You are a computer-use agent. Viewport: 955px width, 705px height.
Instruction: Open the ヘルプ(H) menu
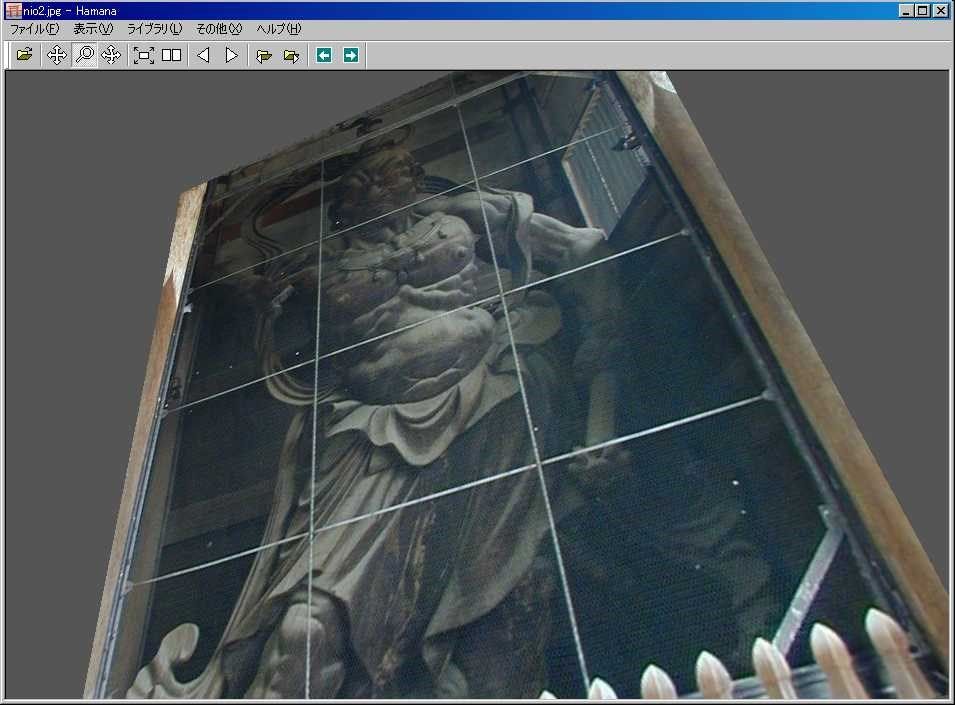pyautogui.click(x=278, y=29)
